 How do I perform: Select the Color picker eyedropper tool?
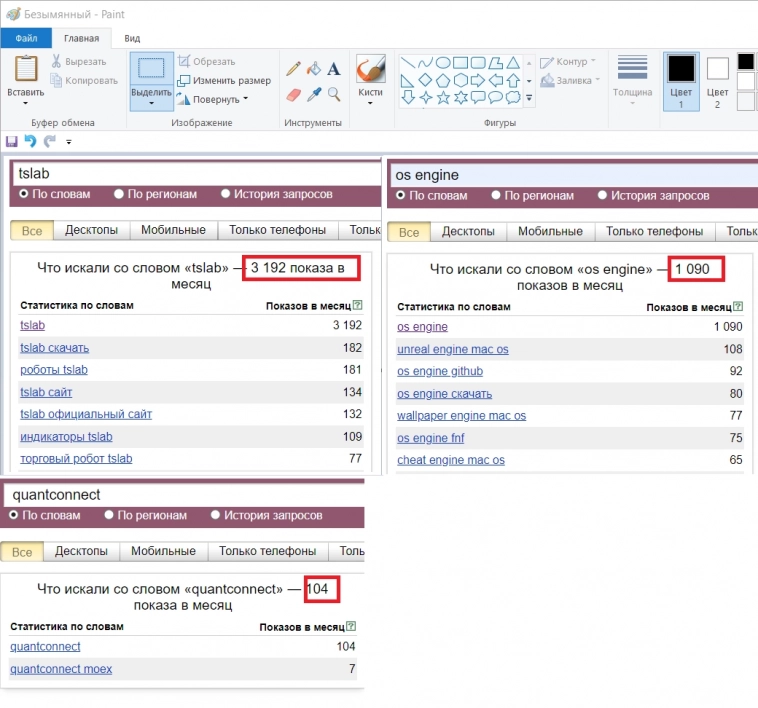pyautogui.click(x=314, y=95)
